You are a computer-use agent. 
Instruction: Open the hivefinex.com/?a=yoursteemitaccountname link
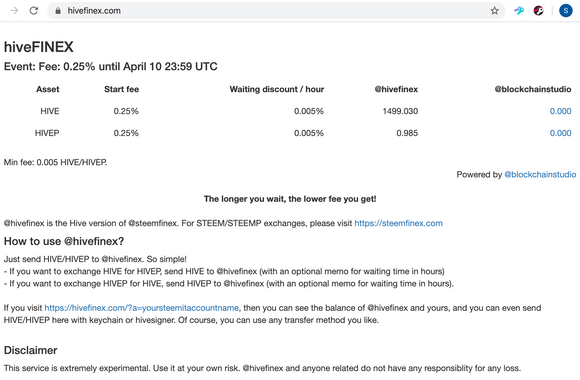(142, 308)
